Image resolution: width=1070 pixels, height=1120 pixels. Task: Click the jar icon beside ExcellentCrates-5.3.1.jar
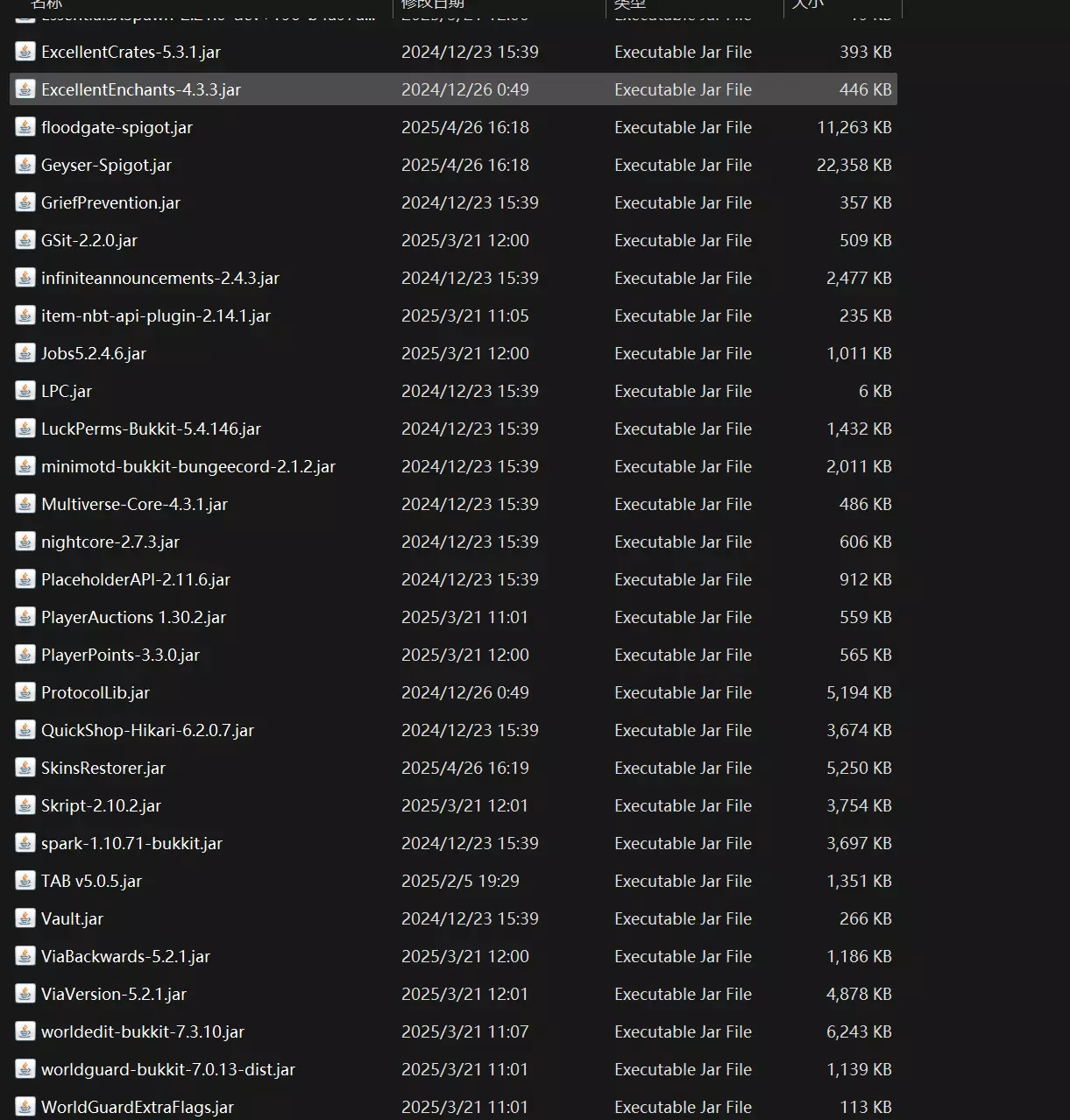[25, 52]
